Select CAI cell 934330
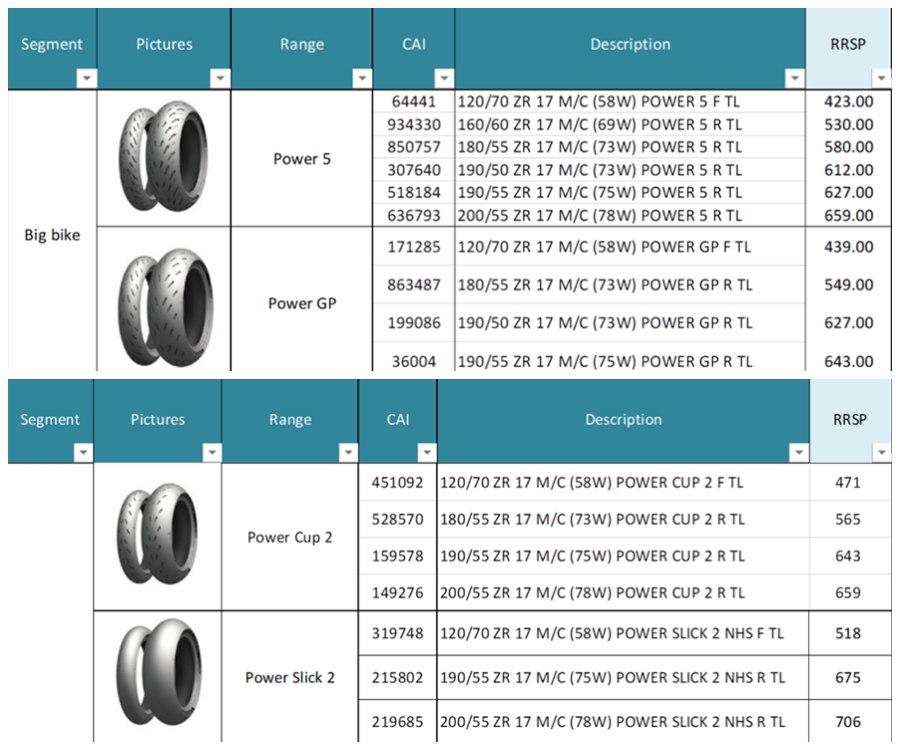Image resolution: width=900 pixels, height=750 pixels. pos(414,125)
